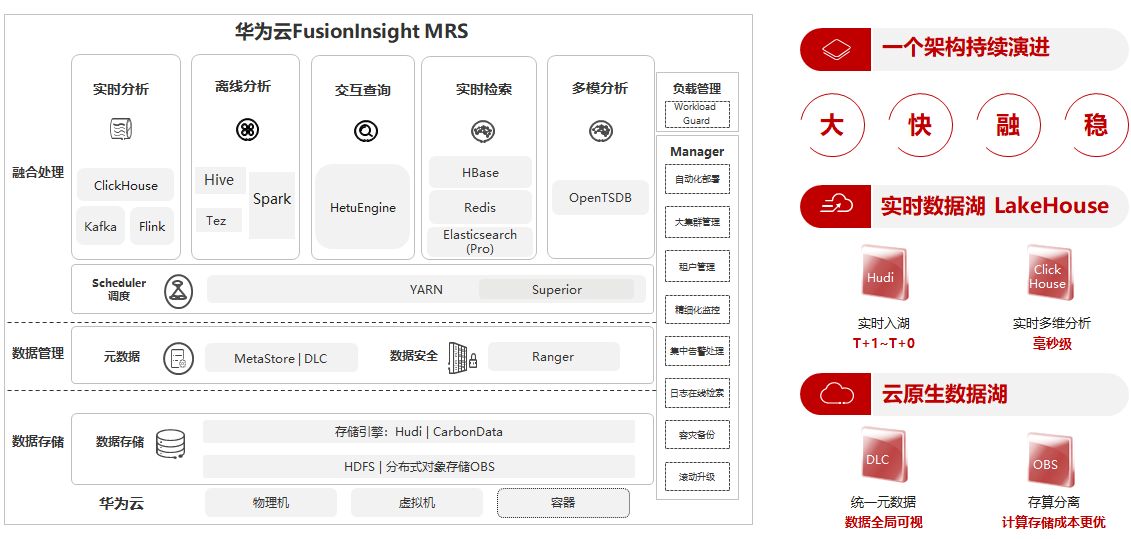Select the Elasticsearch (Pro) box
Image resolution: width=1131 pixels, height=539 pixels.
click(x=480, y=242)
